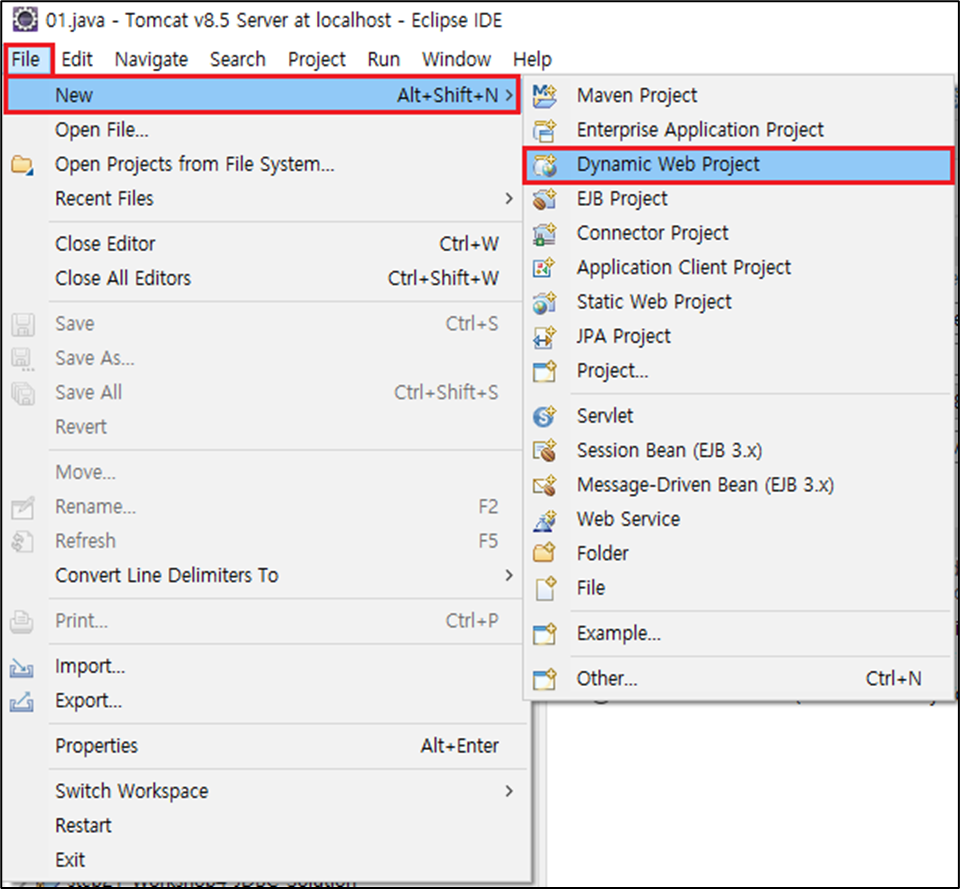Click the Dynamic Web Project globe icon
This screenshot has width=960, height=889.
point(544,165)
